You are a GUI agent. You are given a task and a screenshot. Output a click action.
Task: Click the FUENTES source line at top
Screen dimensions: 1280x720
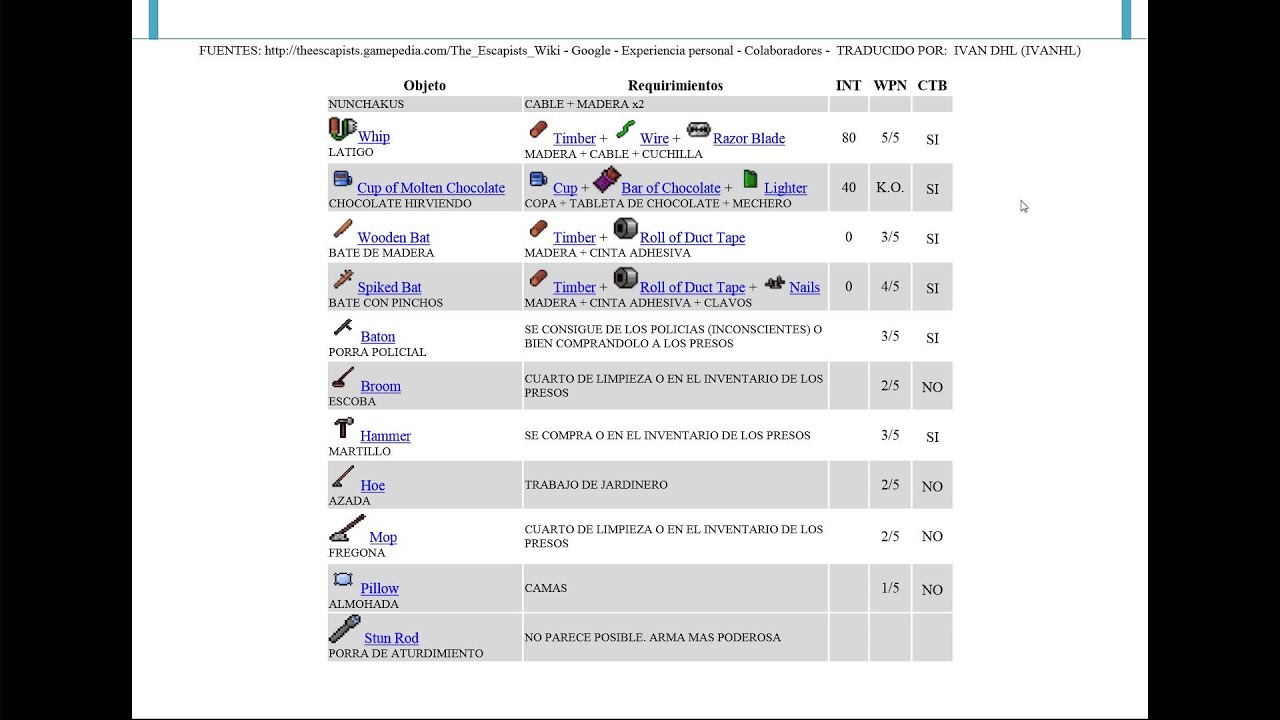coord(640,51)
